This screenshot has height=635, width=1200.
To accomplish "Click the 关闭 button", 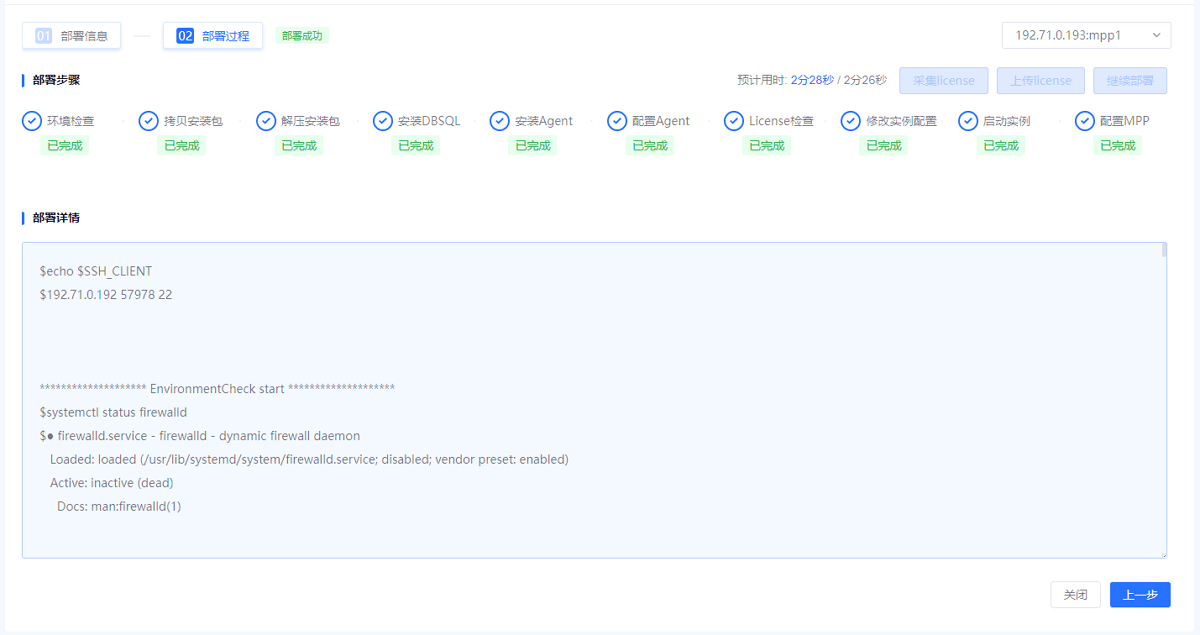I will click(x=1075, y=595).
